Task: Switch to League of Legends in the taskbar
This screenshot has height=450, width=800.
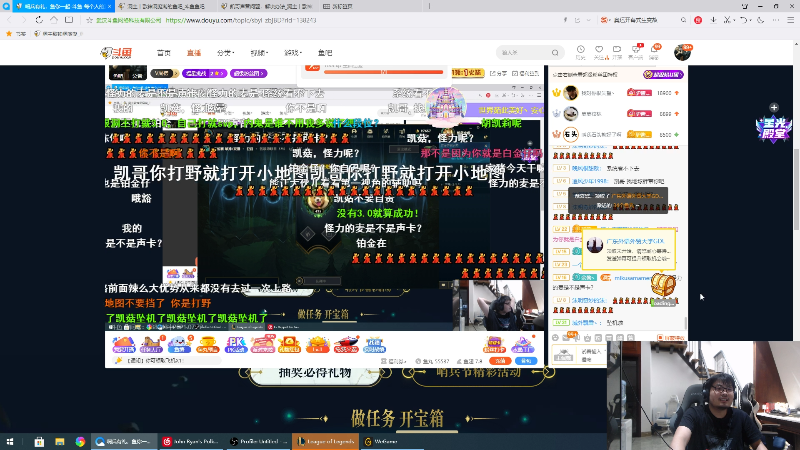Action: pyautogui.click(x=326, y=442)
